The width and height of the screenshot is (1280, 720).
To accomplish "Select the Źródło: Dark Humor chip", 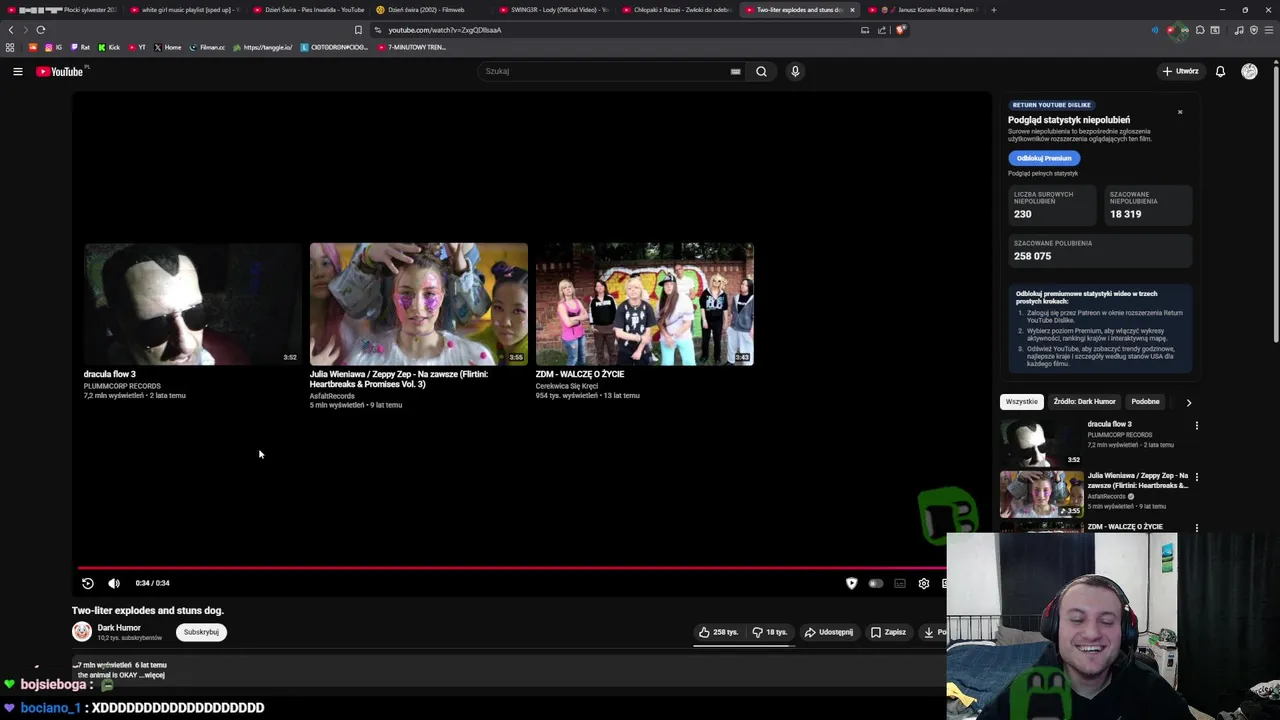I will pos(1084,402).
